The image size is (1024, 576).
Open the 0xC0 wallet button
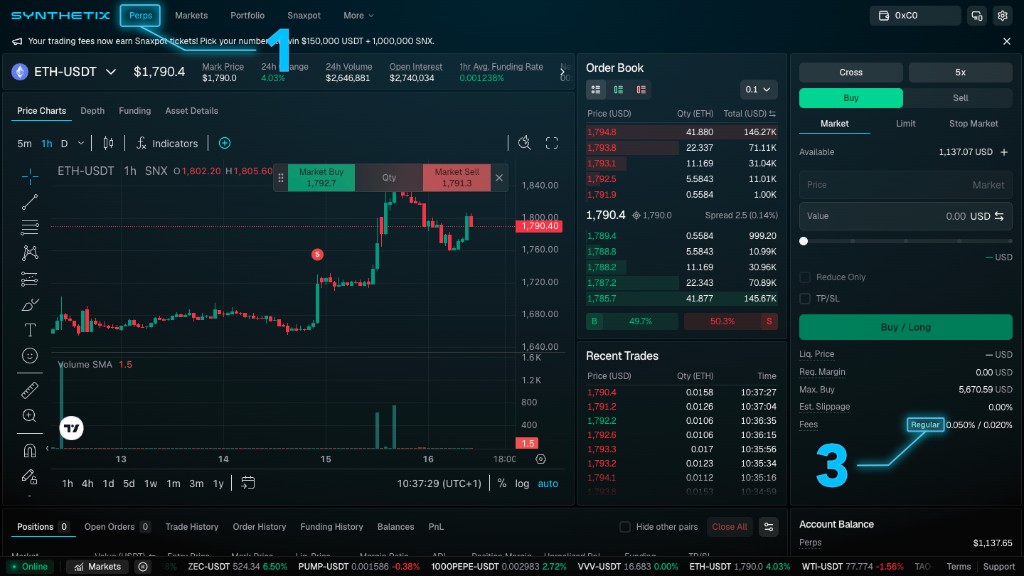(915, 16)
